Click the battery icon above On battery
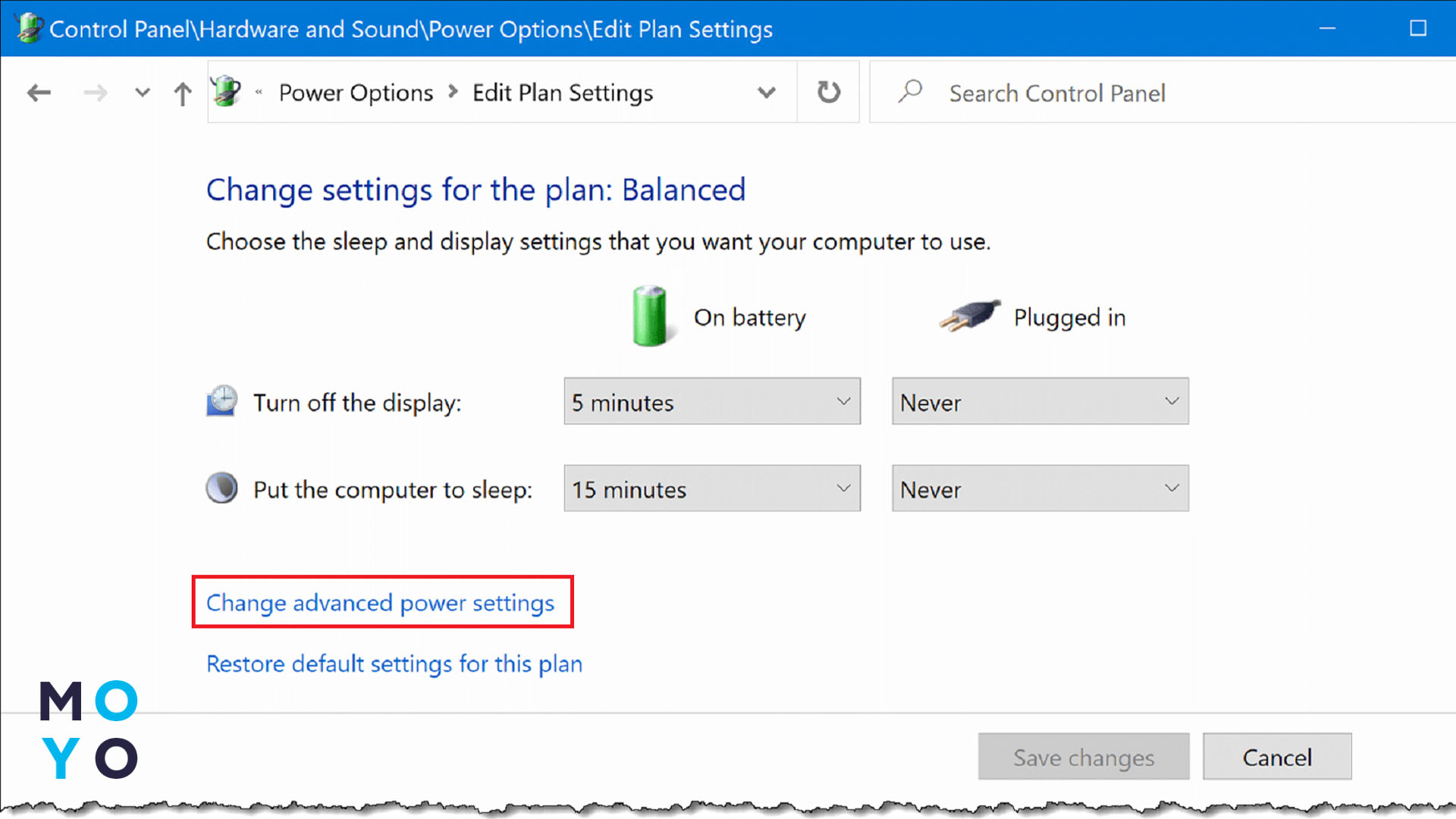This screenshot has height=819, width=1456. pos(649,316)
